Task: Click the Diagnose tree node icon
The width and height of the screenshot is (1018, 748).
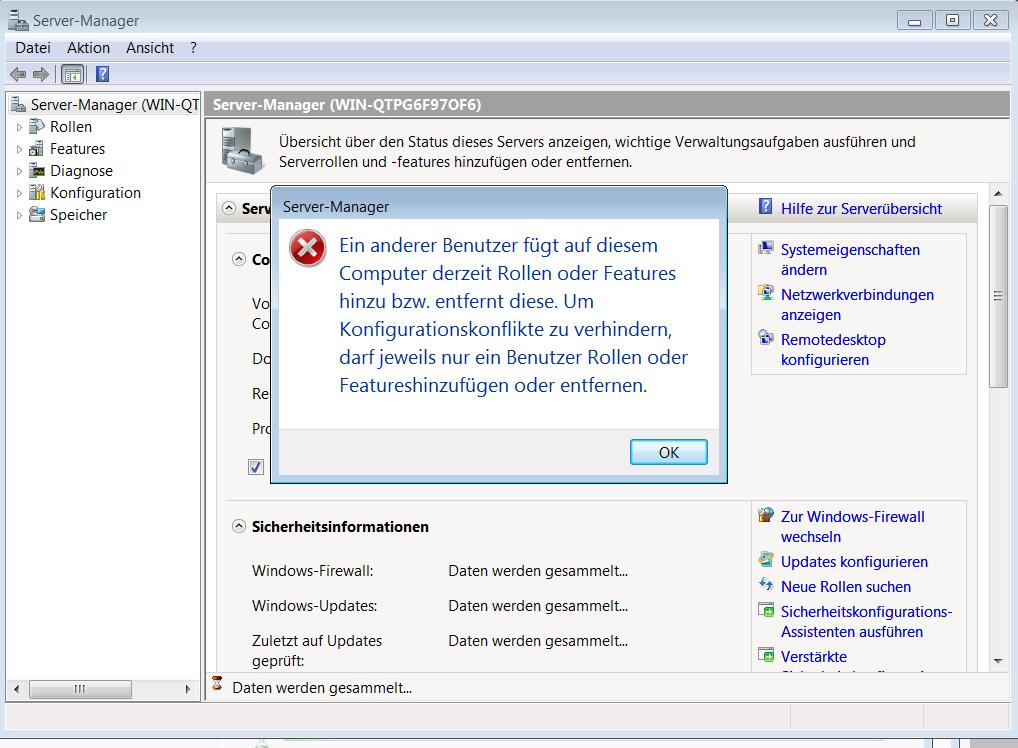Action: 37,170
